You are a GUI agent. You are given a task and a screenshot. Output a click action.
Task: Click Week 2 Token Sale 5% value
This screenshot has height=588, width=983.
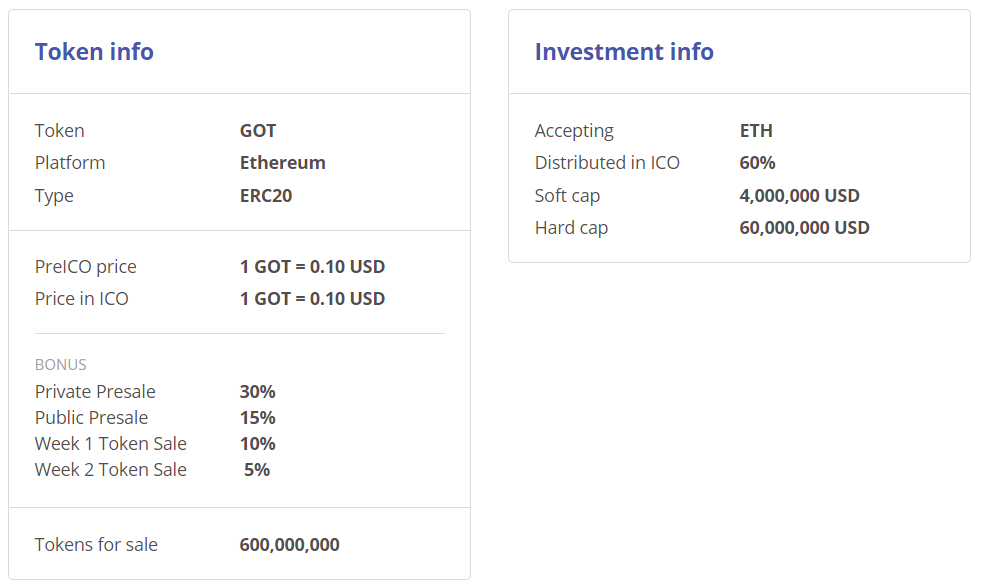(x=257, y=470)
